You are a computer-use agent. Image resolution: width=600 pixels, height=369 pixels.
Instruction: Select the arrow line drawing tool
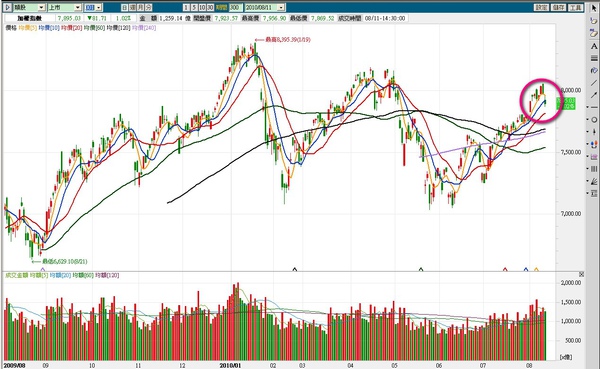tap(594, 95)
